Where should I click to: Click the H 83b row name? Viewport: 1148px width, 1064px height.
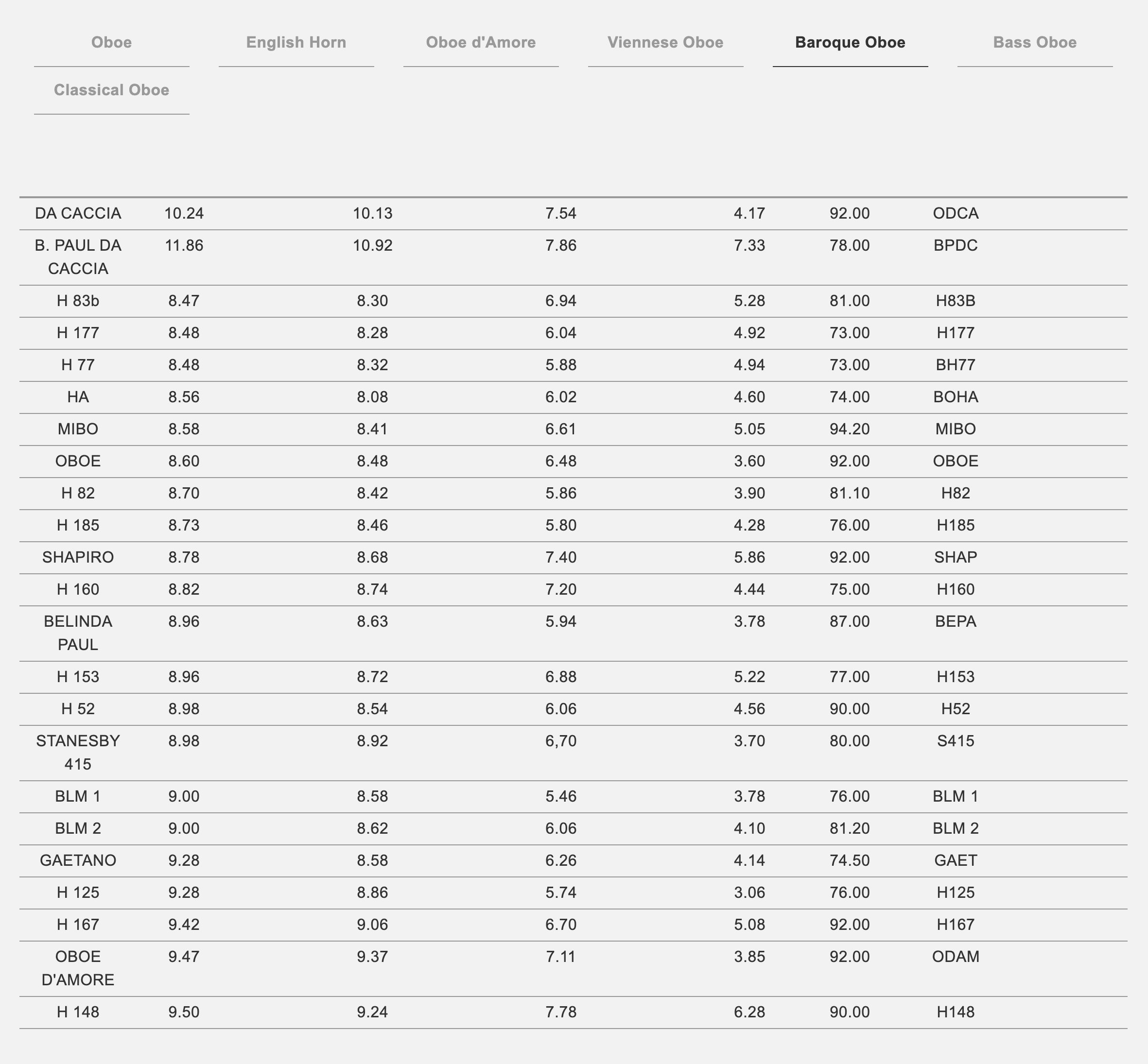click(78, 301)
